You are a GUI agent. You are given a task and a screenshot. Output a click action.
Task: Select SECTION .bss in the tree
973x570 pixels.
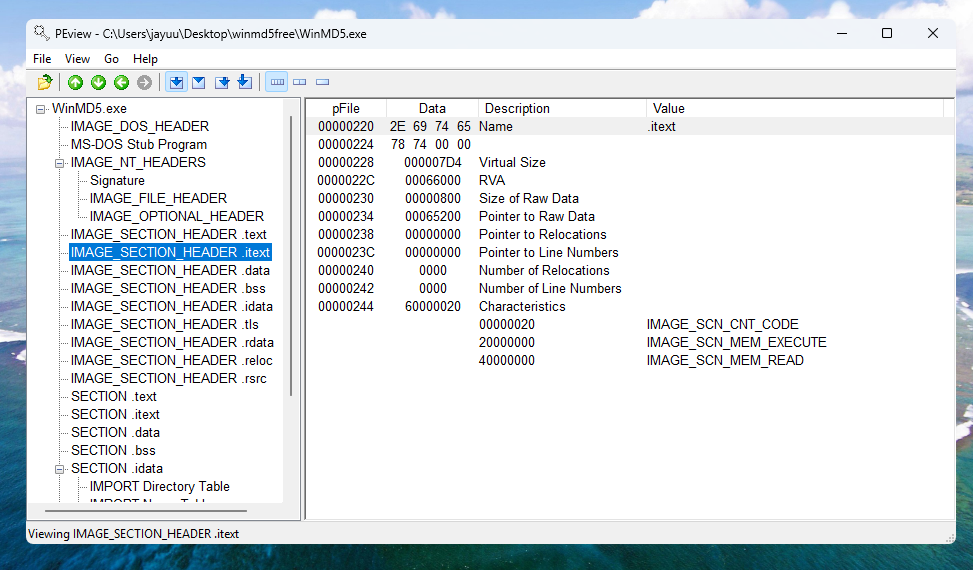(x=113, y=450)
